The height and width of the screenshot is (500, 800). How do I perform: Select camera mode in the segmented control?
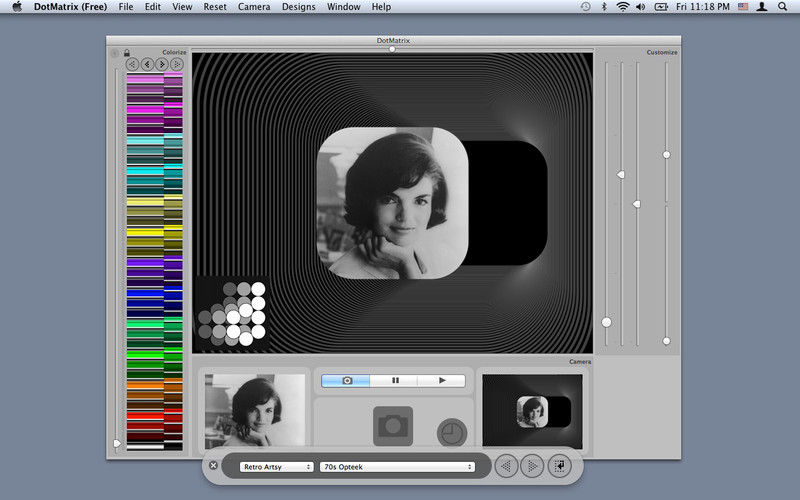pyautogui.click(x=346, y=381)
